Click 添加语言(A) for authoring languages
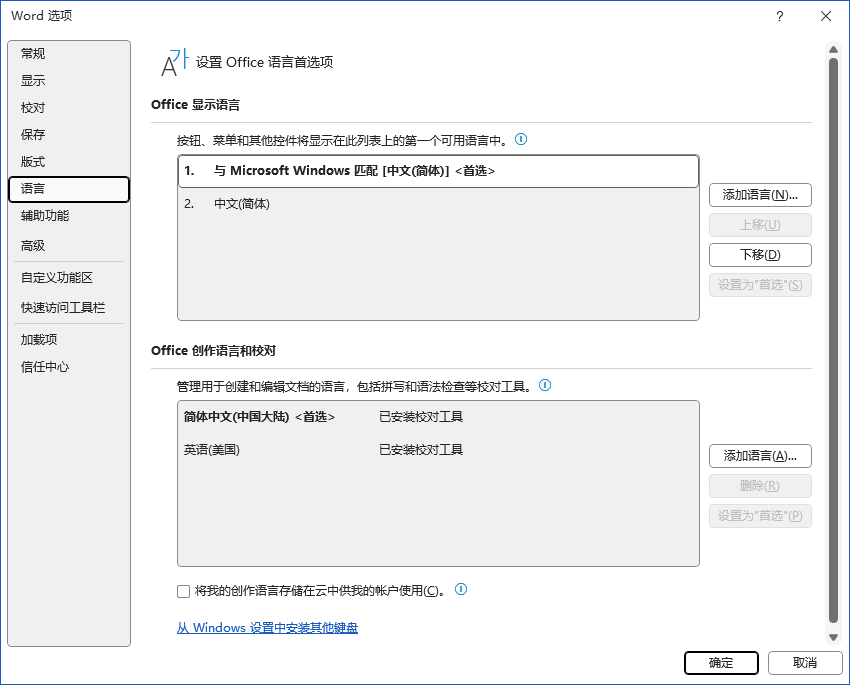The height and width of the screenshot is (685, 850). pos(760,456)
